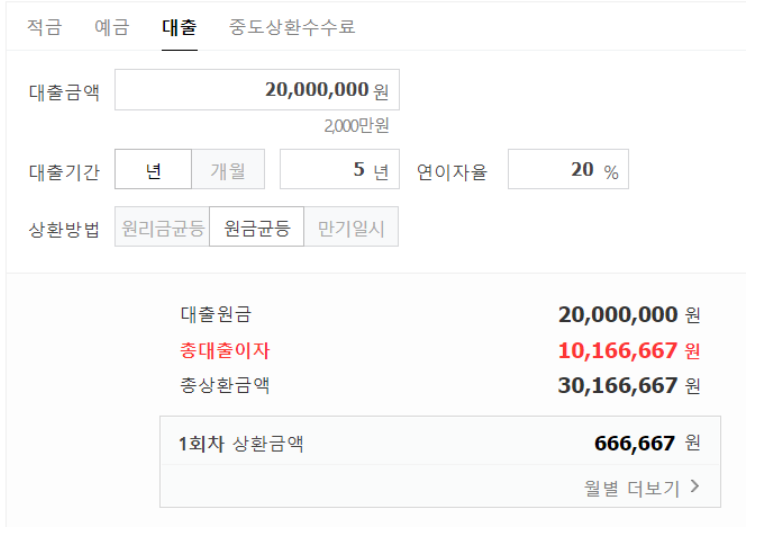Click the 대출원금 label
The width and height of the screenshot is (766, 542).
tap(215, 314)
